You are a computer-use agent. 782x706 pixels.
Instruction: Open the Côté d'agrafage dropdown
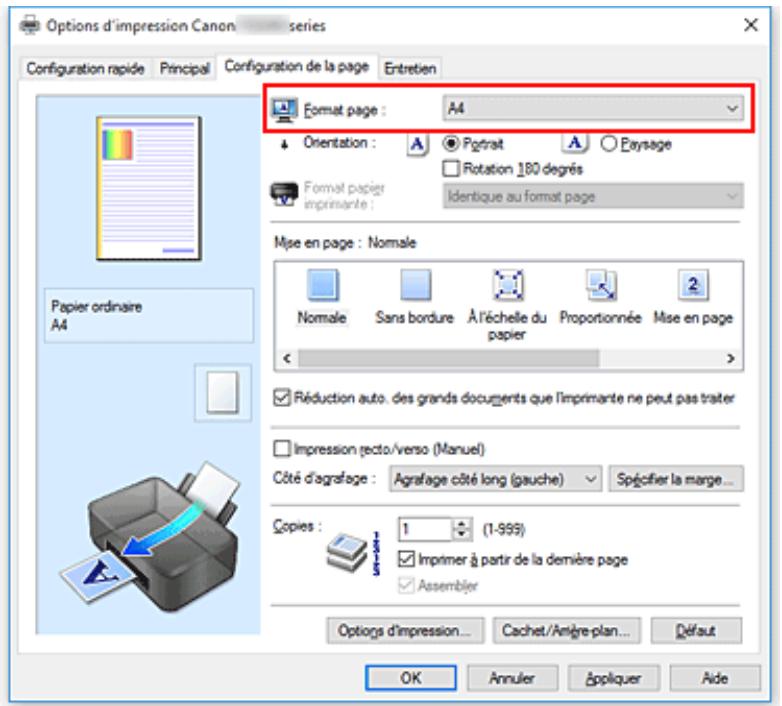click(x=495, y=479)
